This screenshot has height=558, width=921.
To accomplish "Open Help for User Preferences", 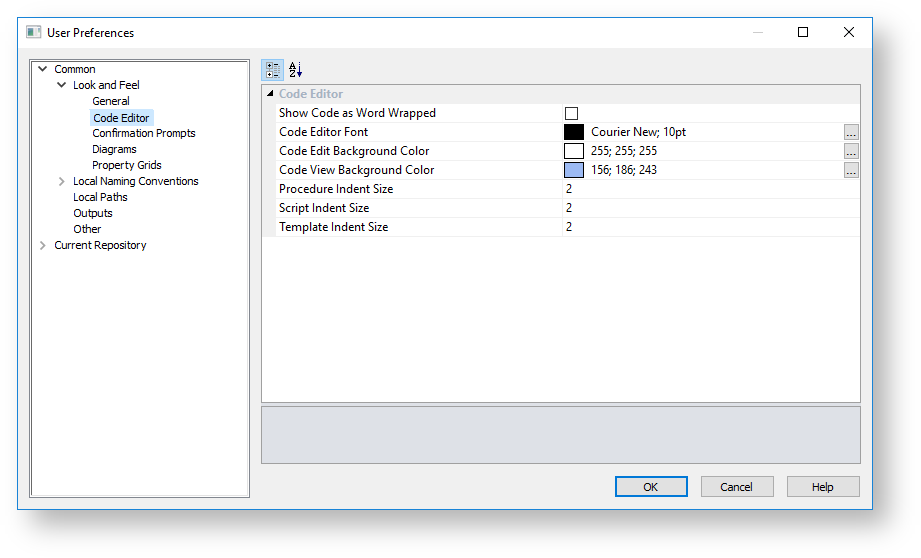I will [x=822, y=487].
